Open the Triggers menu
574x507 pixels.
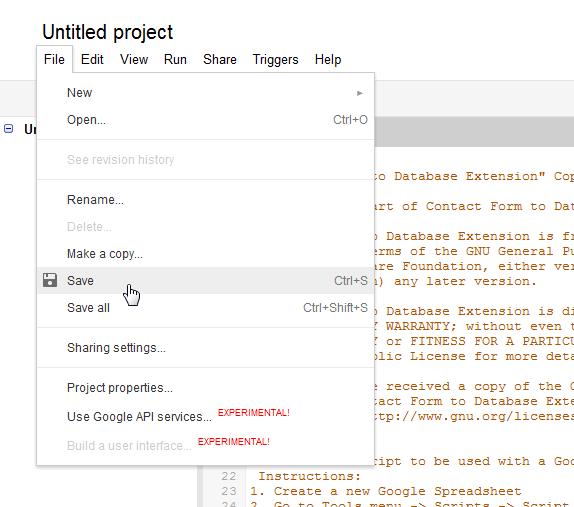point(275,59)
